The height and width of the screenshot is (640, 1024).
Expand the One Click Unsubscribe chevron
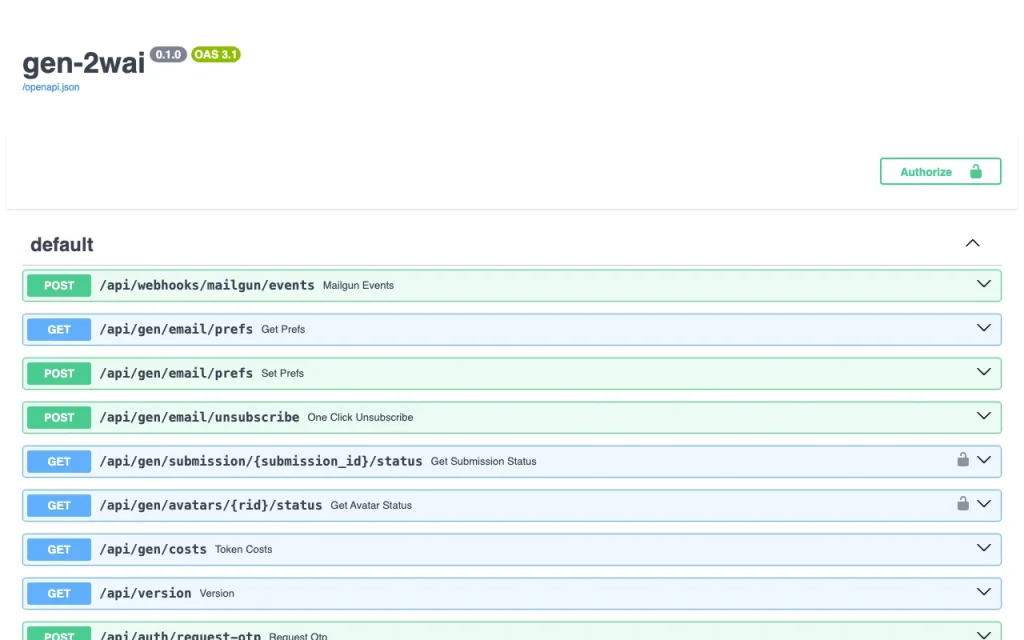(x=984, y=415)
